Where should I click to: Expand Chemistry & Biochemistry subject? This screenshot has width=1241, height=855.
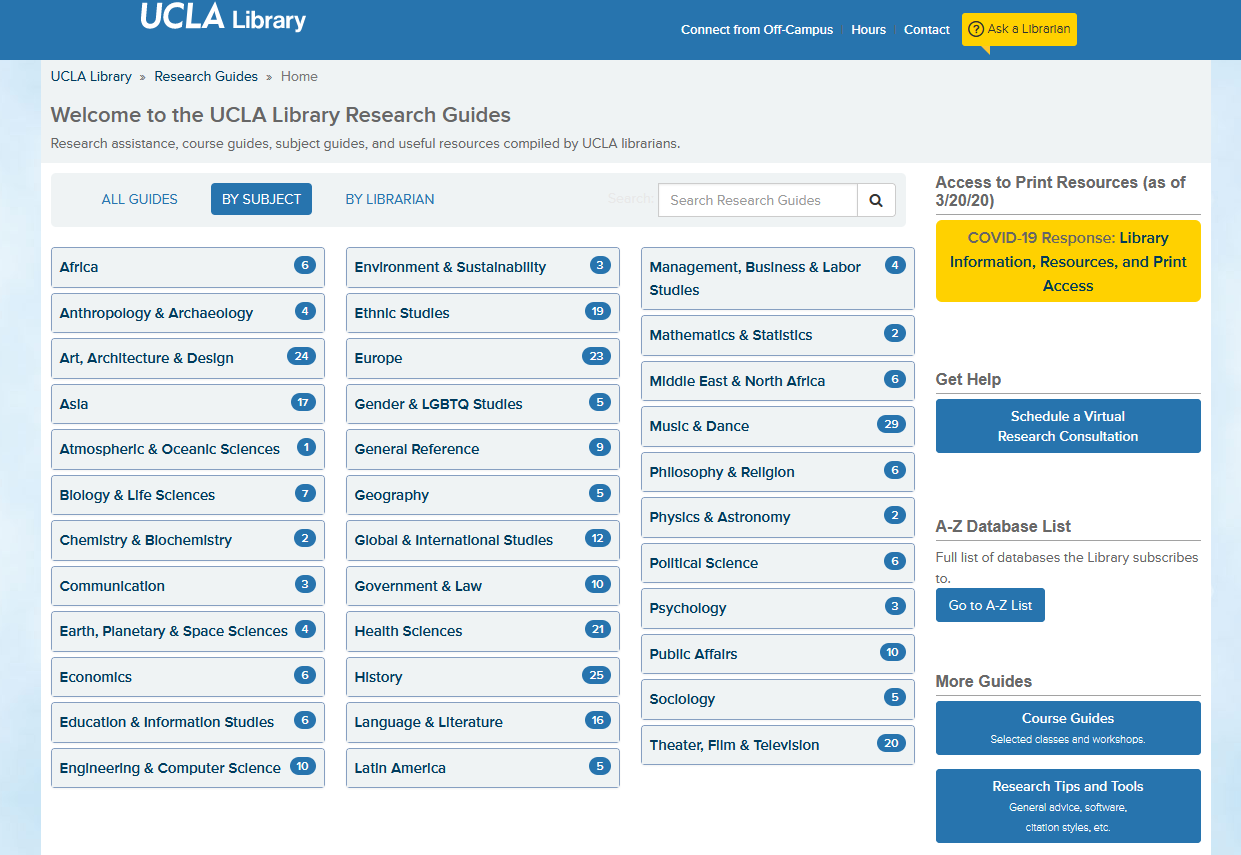click(x=188, y=540)
